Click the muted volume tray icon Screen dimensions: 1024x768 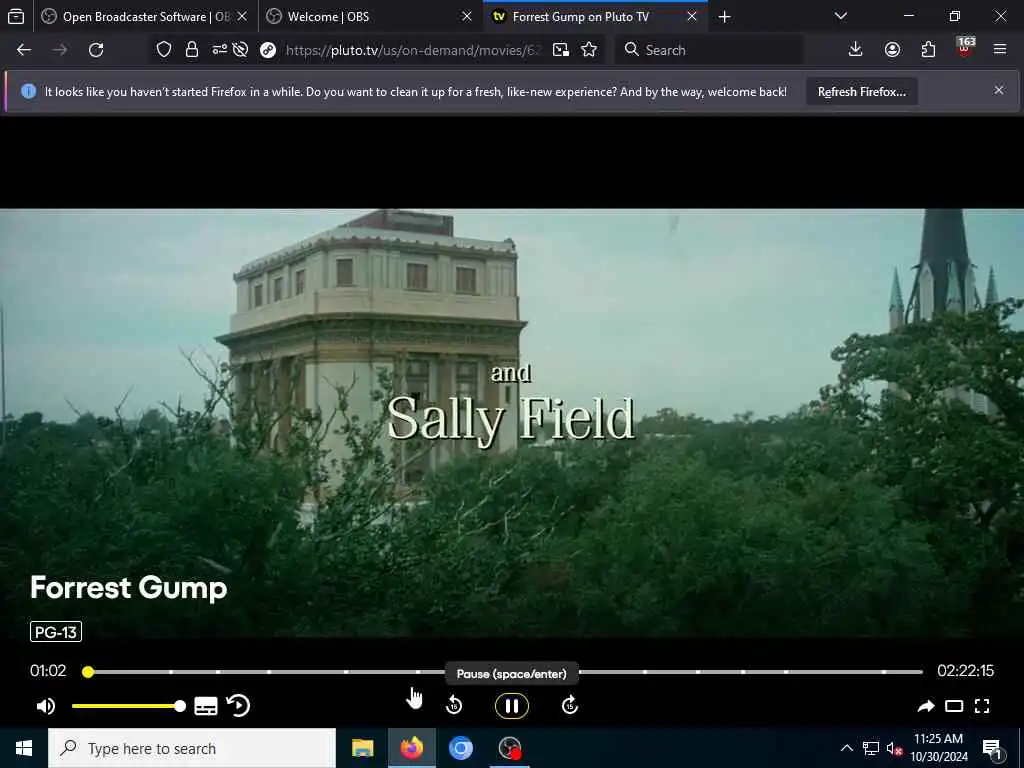click(x=894, y=748)
